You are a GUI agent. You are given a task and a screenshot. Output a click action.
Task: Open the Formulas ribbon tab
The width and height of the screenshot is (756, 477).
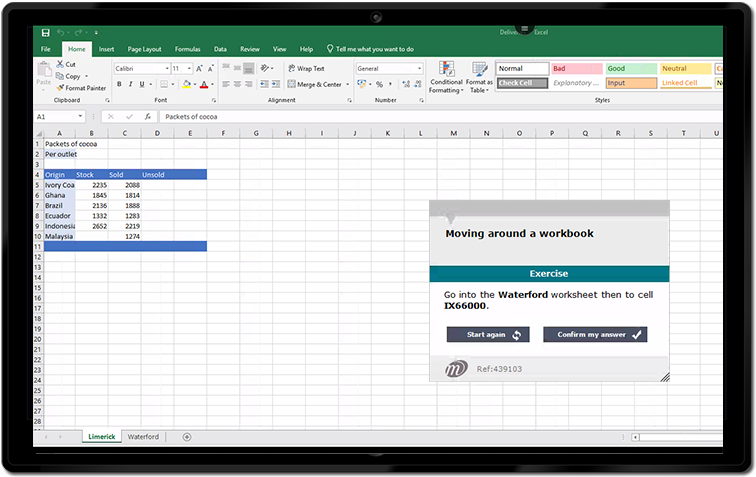pos(187,49)
